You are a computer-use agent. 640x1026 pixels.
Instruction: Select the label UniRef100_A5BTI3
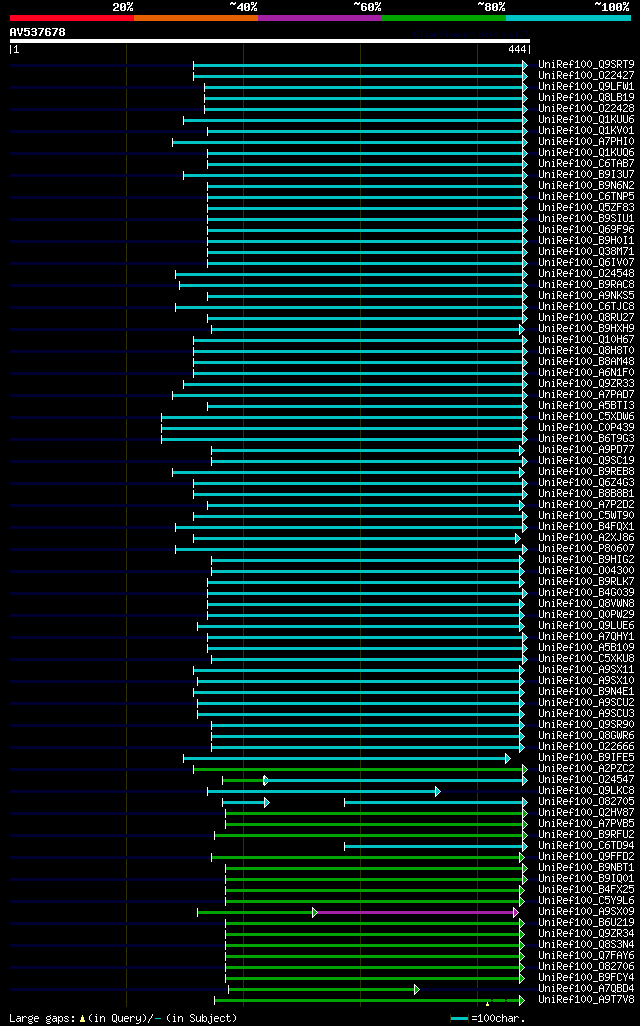586,406
